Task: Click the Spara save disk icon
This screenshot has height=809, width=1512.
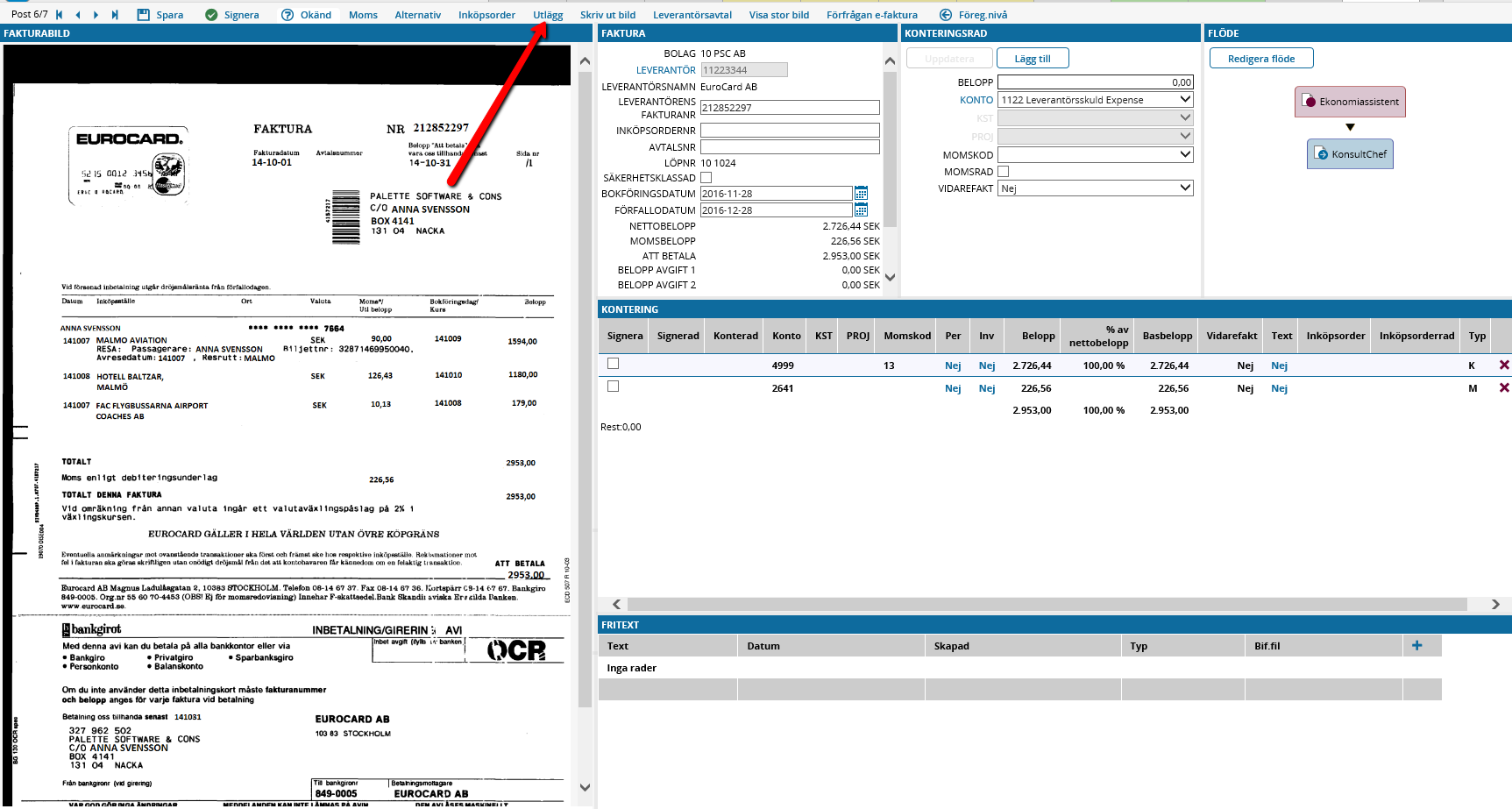Action: pos(144,15)
